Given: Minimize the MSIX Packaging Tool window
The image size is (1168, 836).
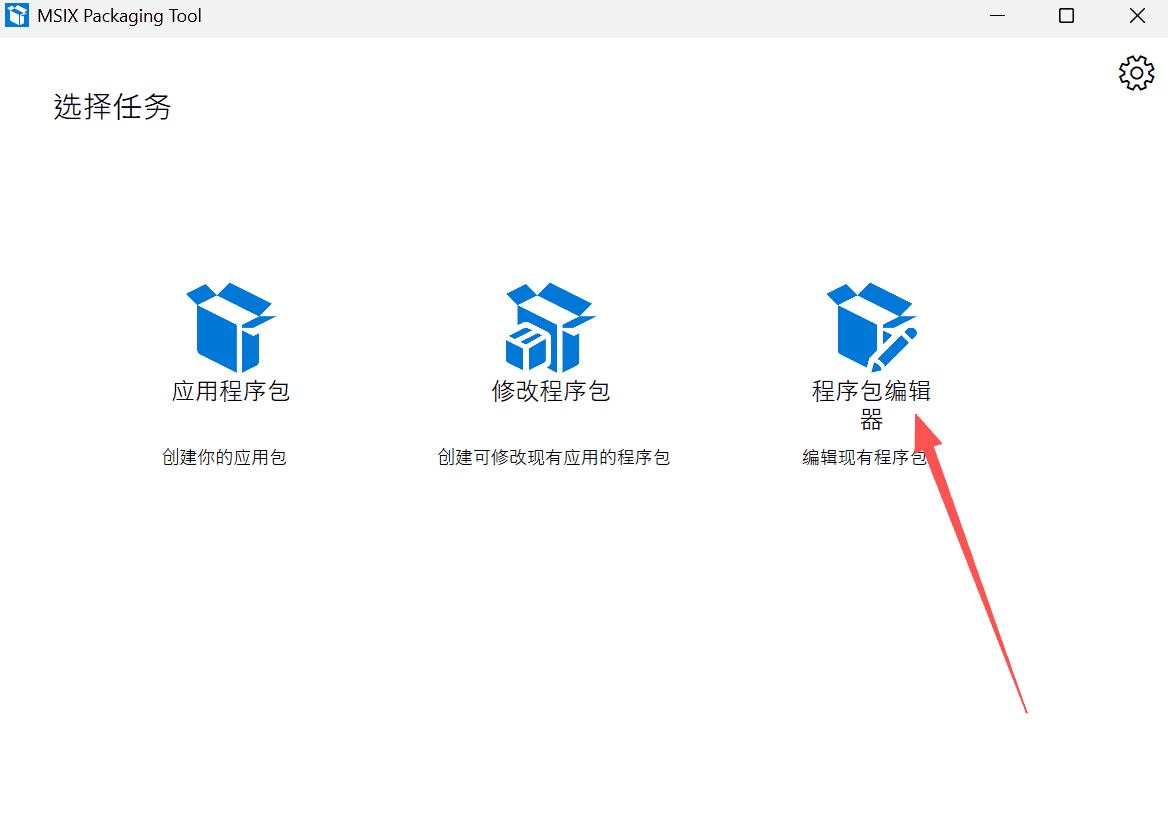Looking at the screenshot, I should (x=997, y=16).
